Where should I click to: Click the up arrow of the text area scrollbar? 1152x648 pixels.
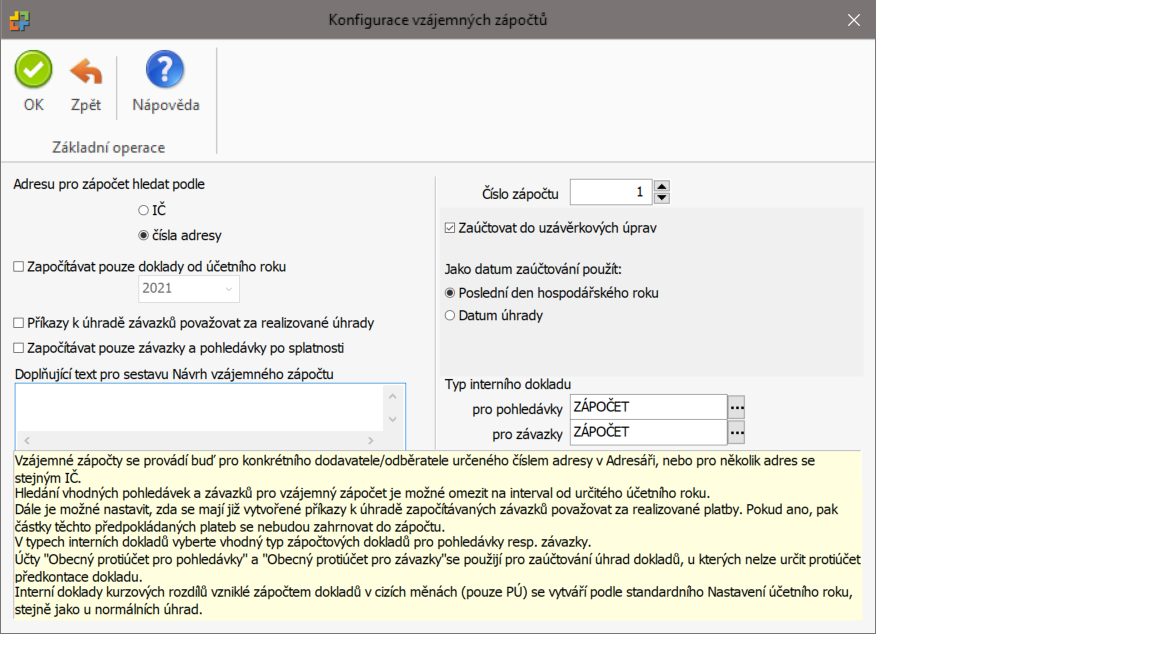click(x=392, y=397)
